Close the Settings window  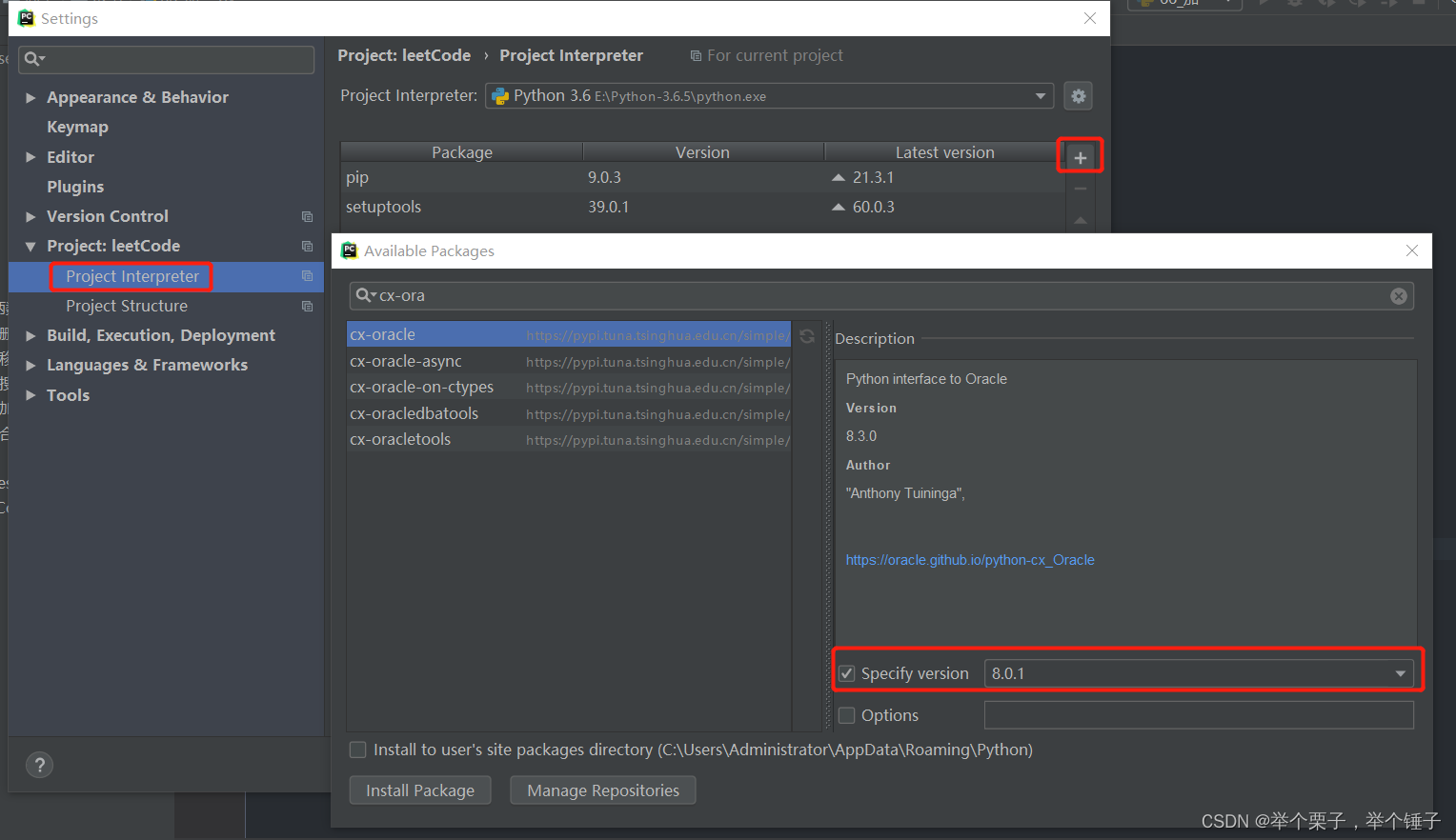[x=1090, y=18]
